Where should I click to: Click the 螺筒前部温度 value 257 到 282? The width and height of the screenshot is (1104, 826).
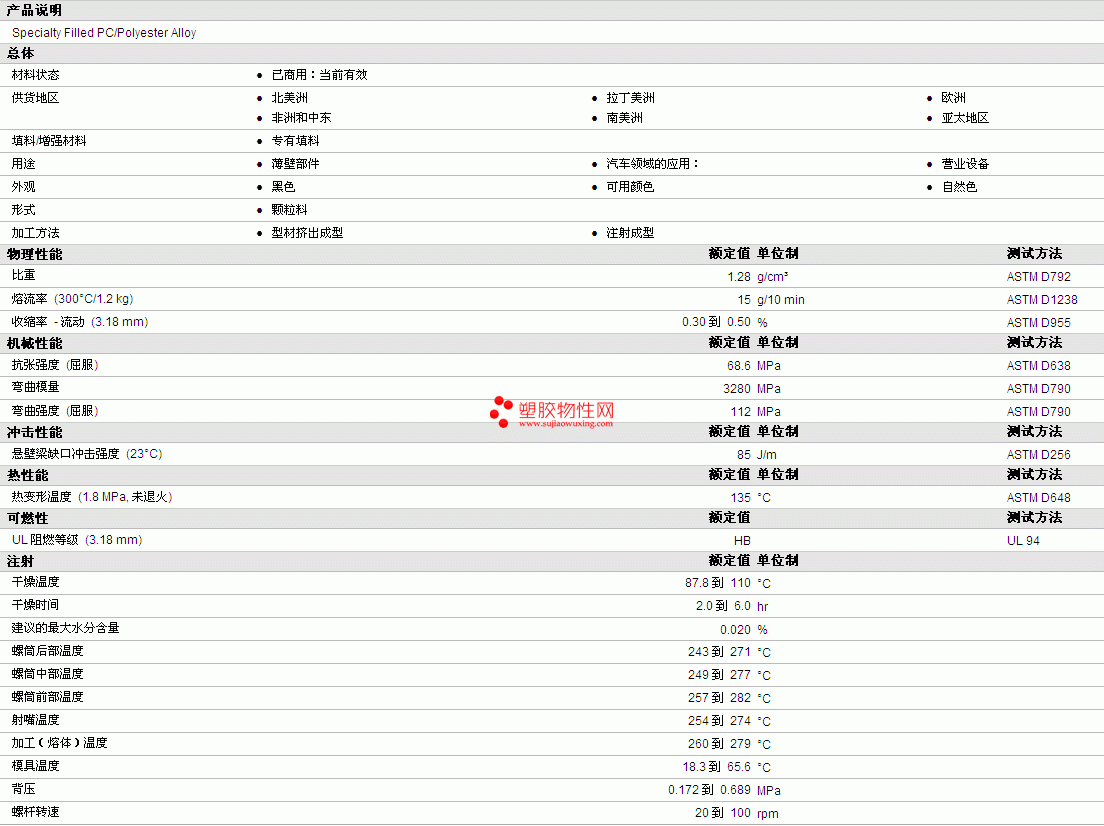(x=720, y=697)
